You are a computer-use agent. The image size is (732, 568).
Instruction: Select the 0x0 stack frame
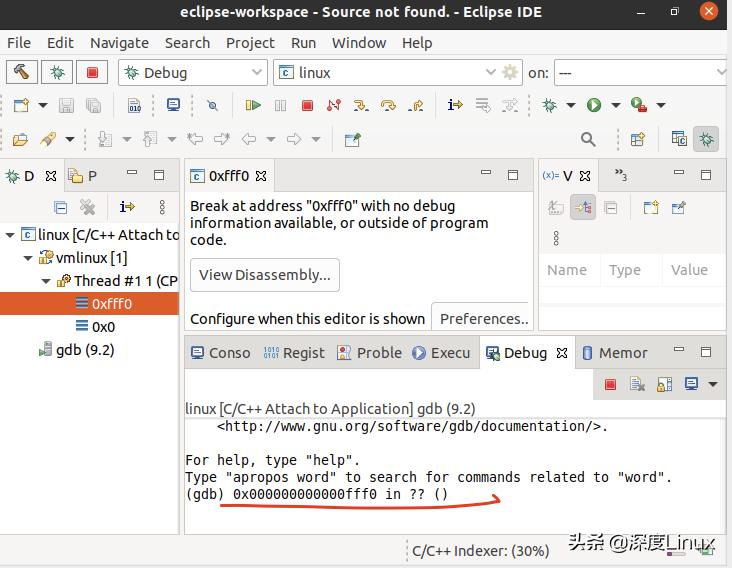click(x=103, y=326)
